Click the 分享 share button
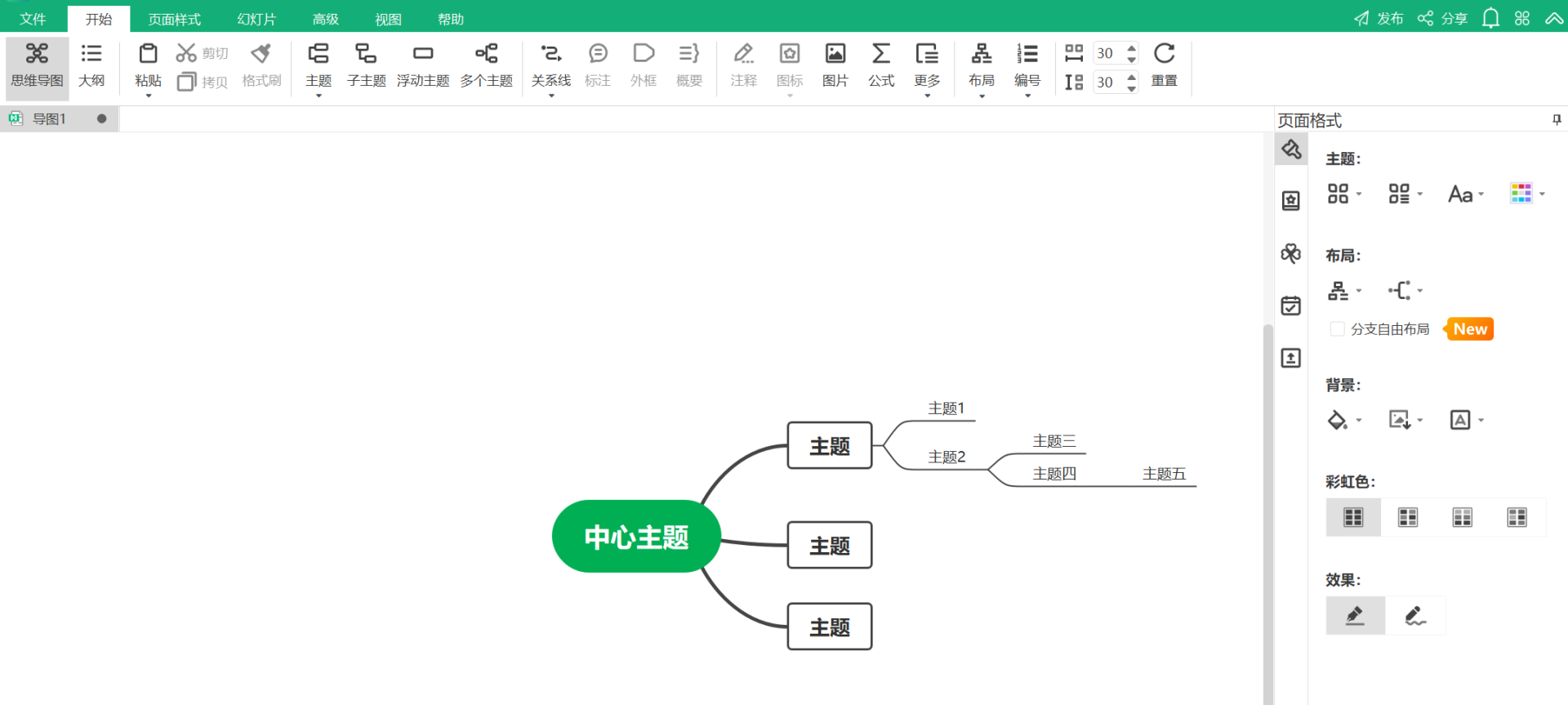 (1443, 19)
